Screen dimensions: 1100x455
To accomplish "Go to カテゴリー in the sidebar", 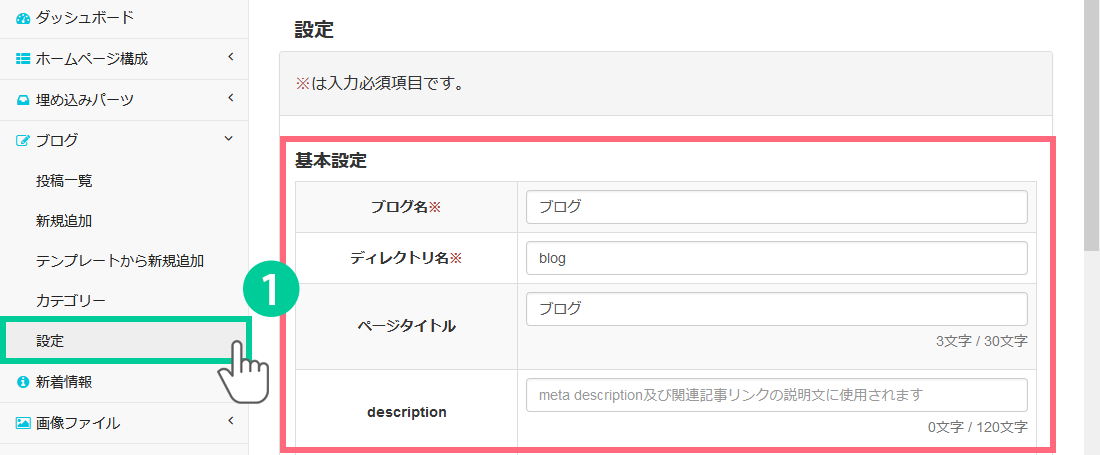I will pos(70,301).
